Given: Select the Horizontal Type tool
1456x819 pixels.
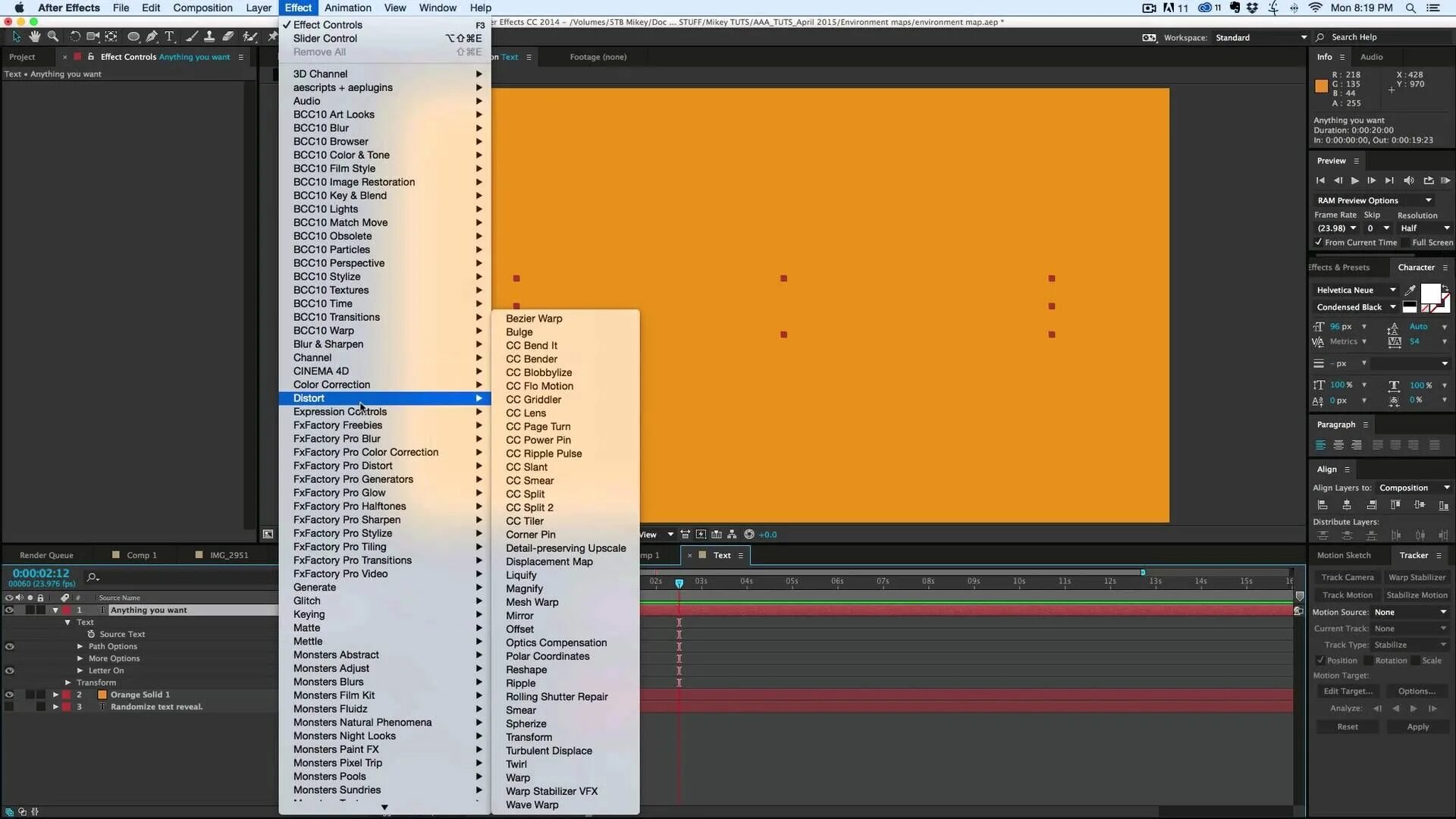Looking at the screenshot, I should click(x=170, y=36).
